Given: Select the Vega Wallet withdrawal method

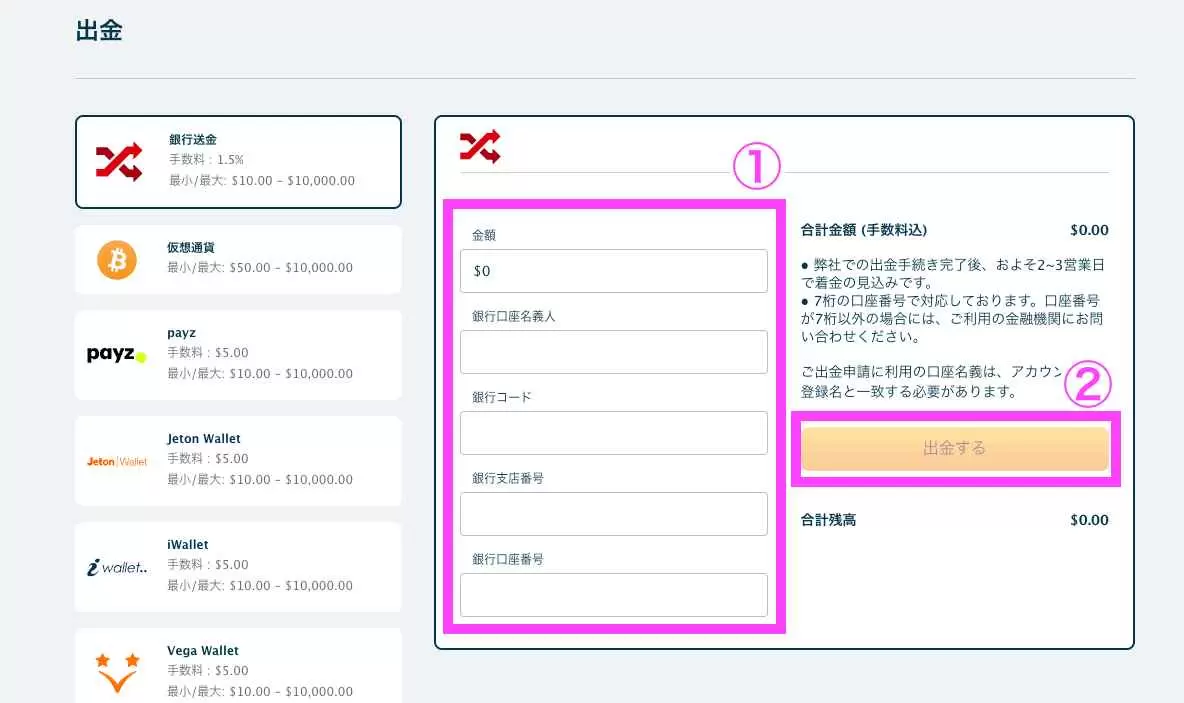Looking at the screenshot, I should (x=238, y=665).
